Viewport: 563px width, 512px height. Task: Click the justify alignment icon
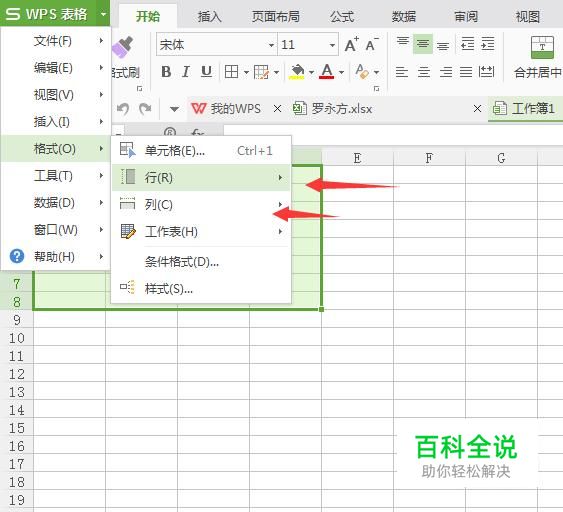(466, 72)
